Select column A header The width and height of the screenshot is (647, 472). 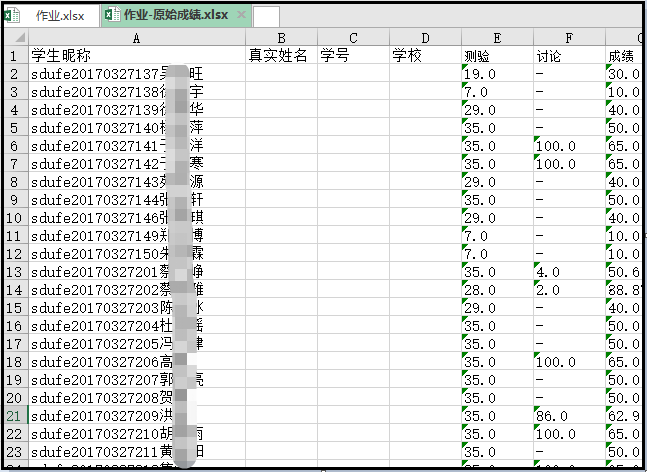137,38
